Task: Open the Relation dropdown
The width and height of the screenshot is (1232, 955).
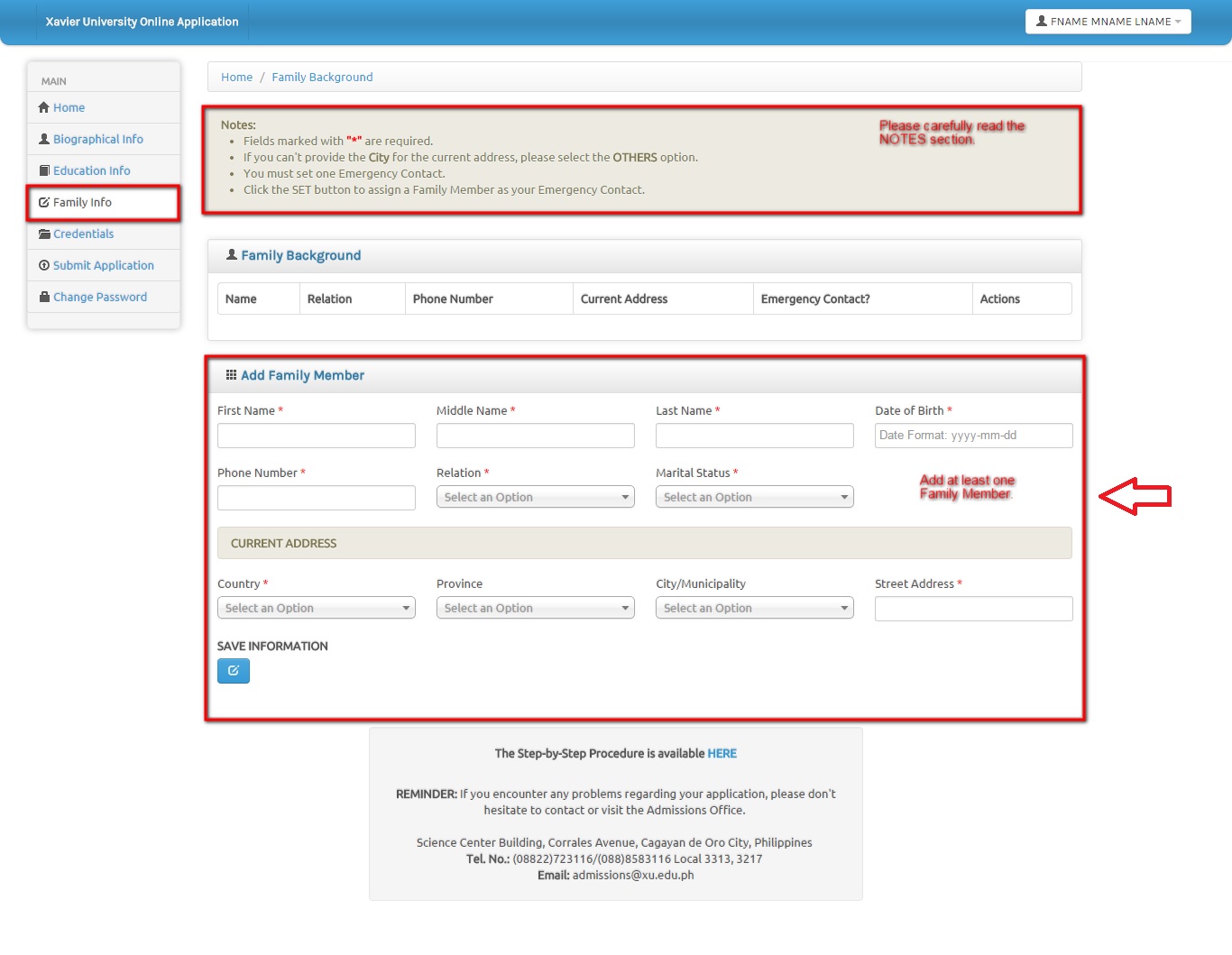Action: point(535,497)
